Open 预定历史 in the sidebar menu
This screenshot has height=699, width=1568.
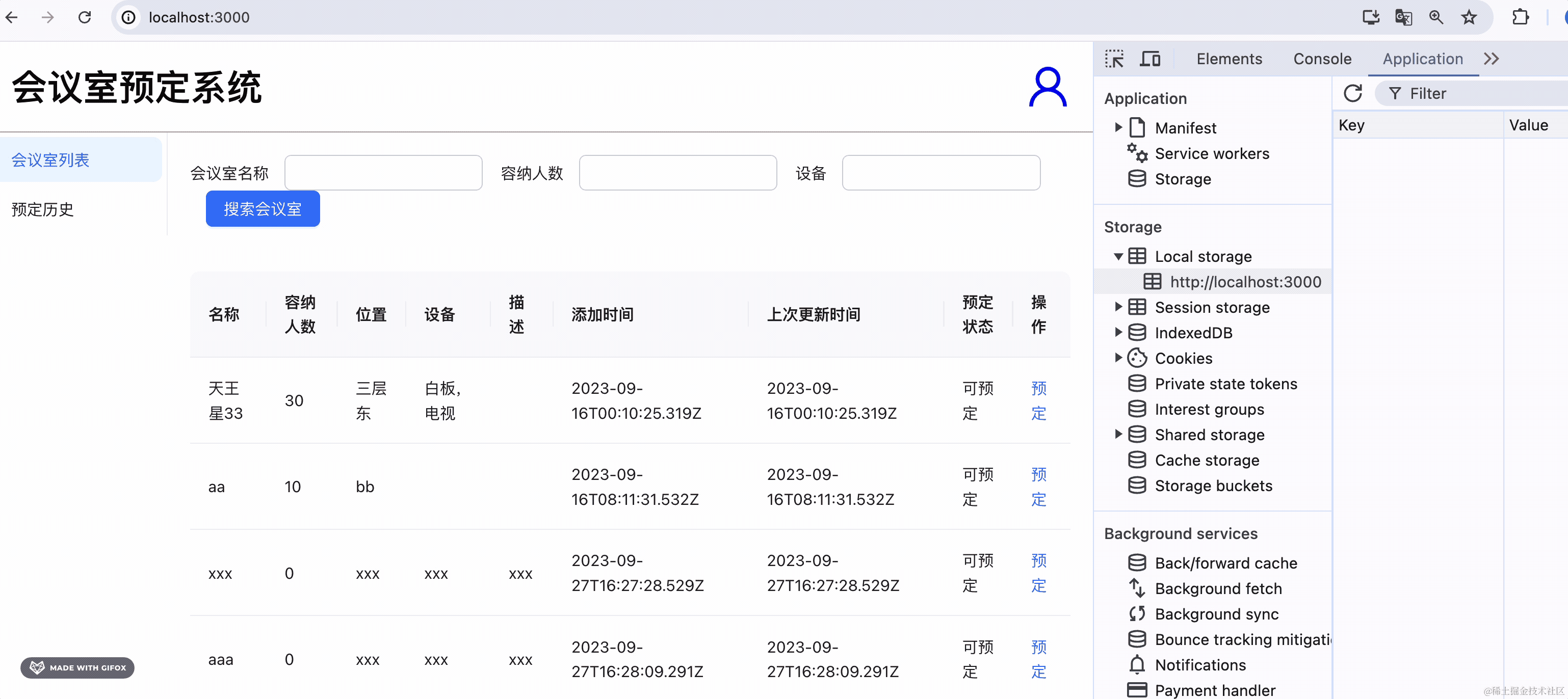click(43, 209)
